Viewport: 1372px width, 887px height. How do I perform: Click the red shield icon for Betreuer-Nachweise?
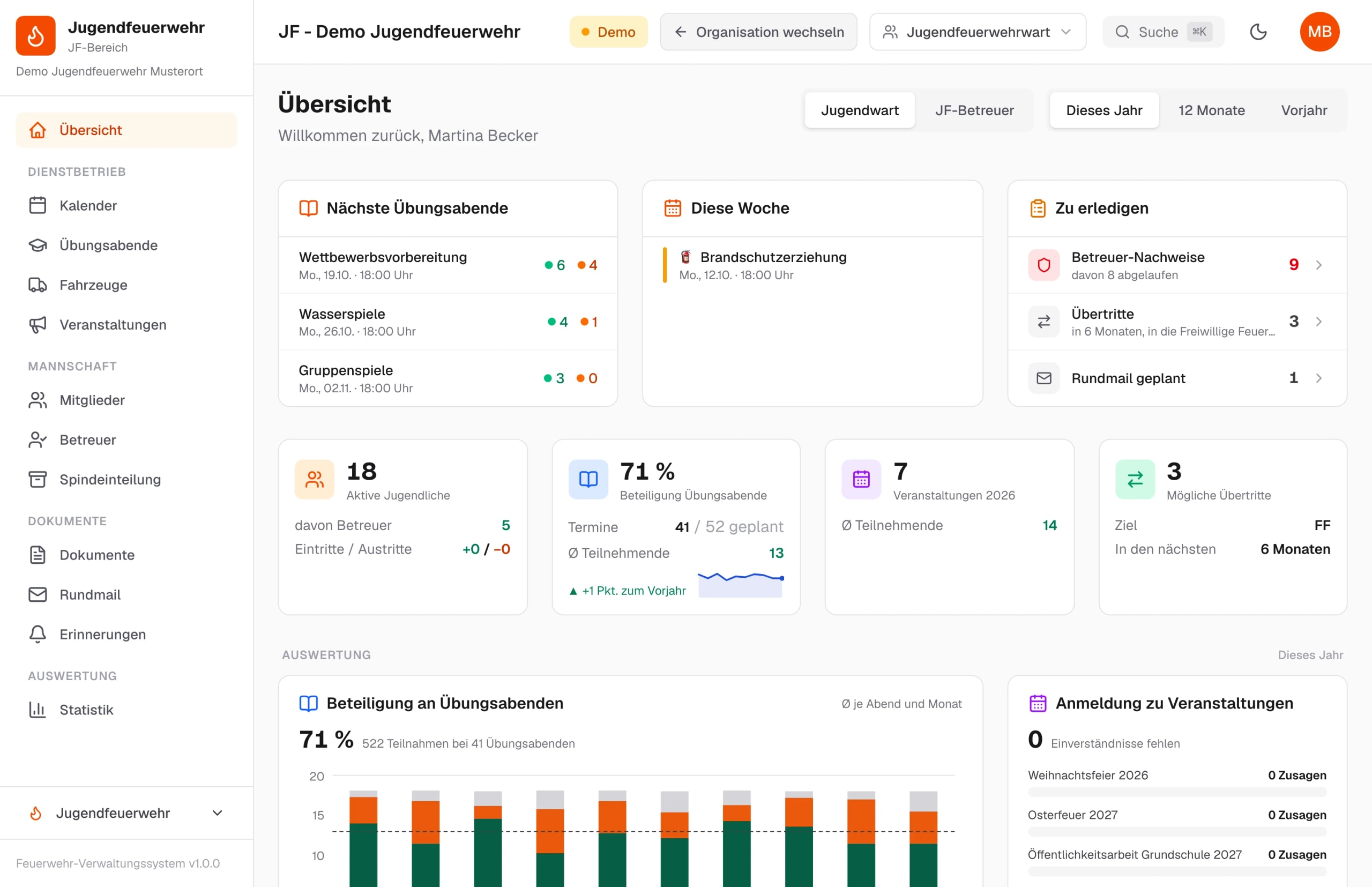[x=1043, y=265]
